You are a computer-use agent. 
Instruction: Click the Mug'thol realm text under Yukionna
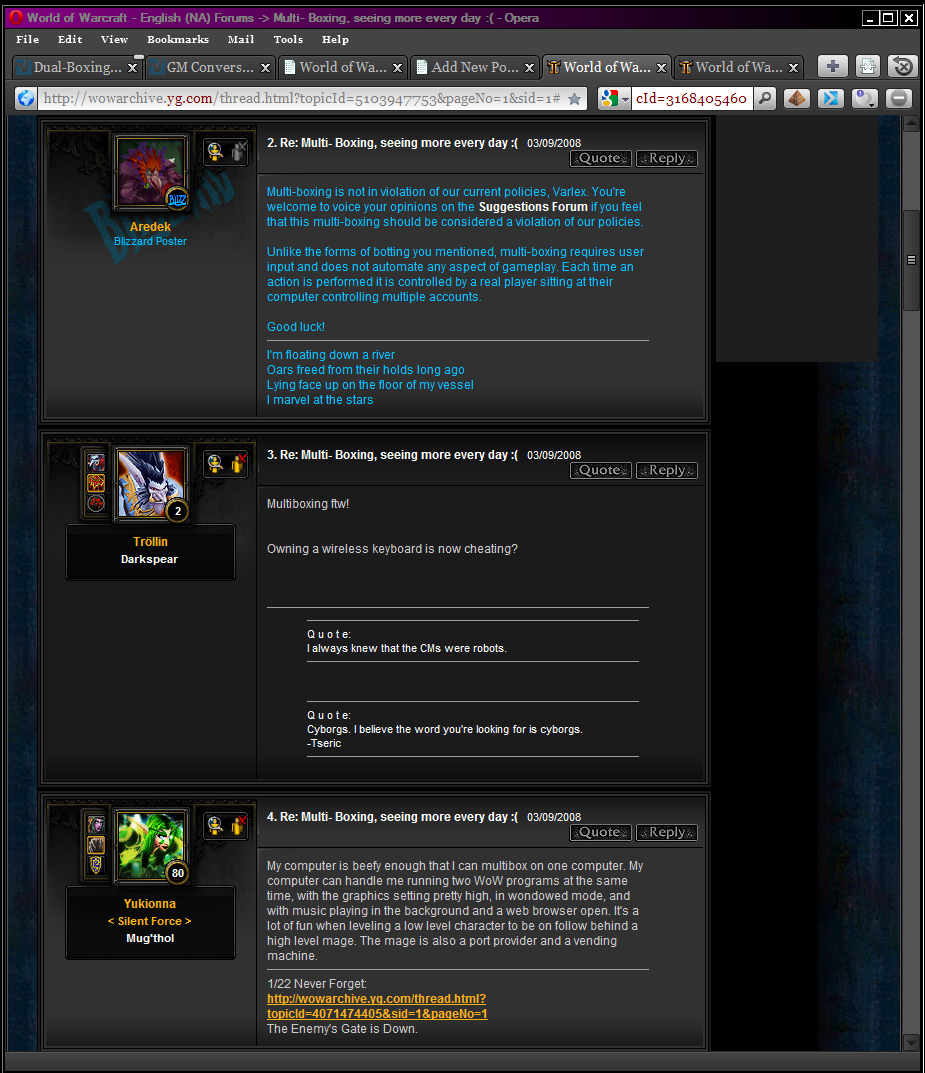pos(150,938)
